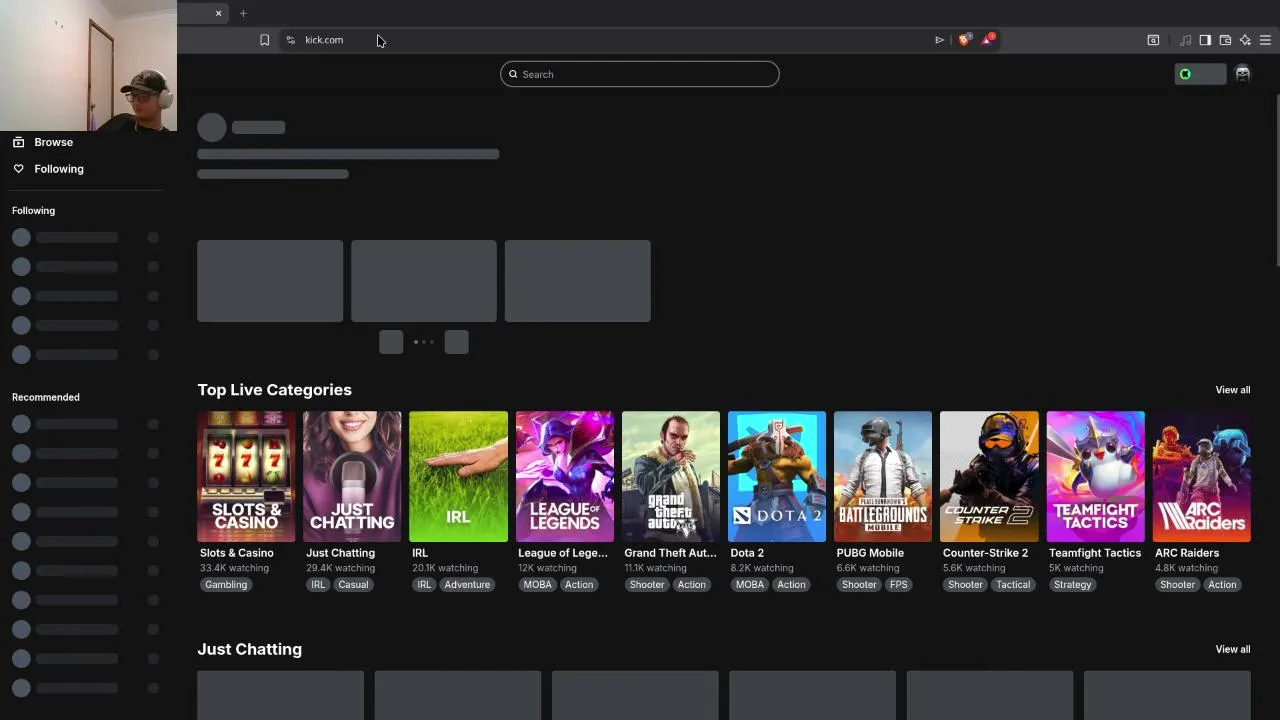This screenshot has width=1280, height=720.
Task: Open the Brave Wallet icon
Action: tap(1225, 40)
